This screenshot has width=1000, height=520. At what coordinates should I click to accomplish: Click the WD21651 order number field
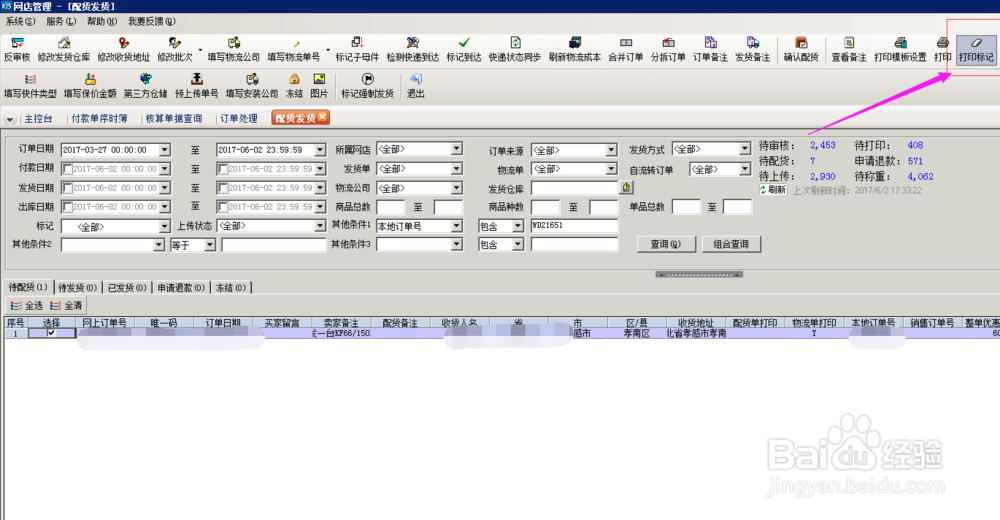(574, 226)
